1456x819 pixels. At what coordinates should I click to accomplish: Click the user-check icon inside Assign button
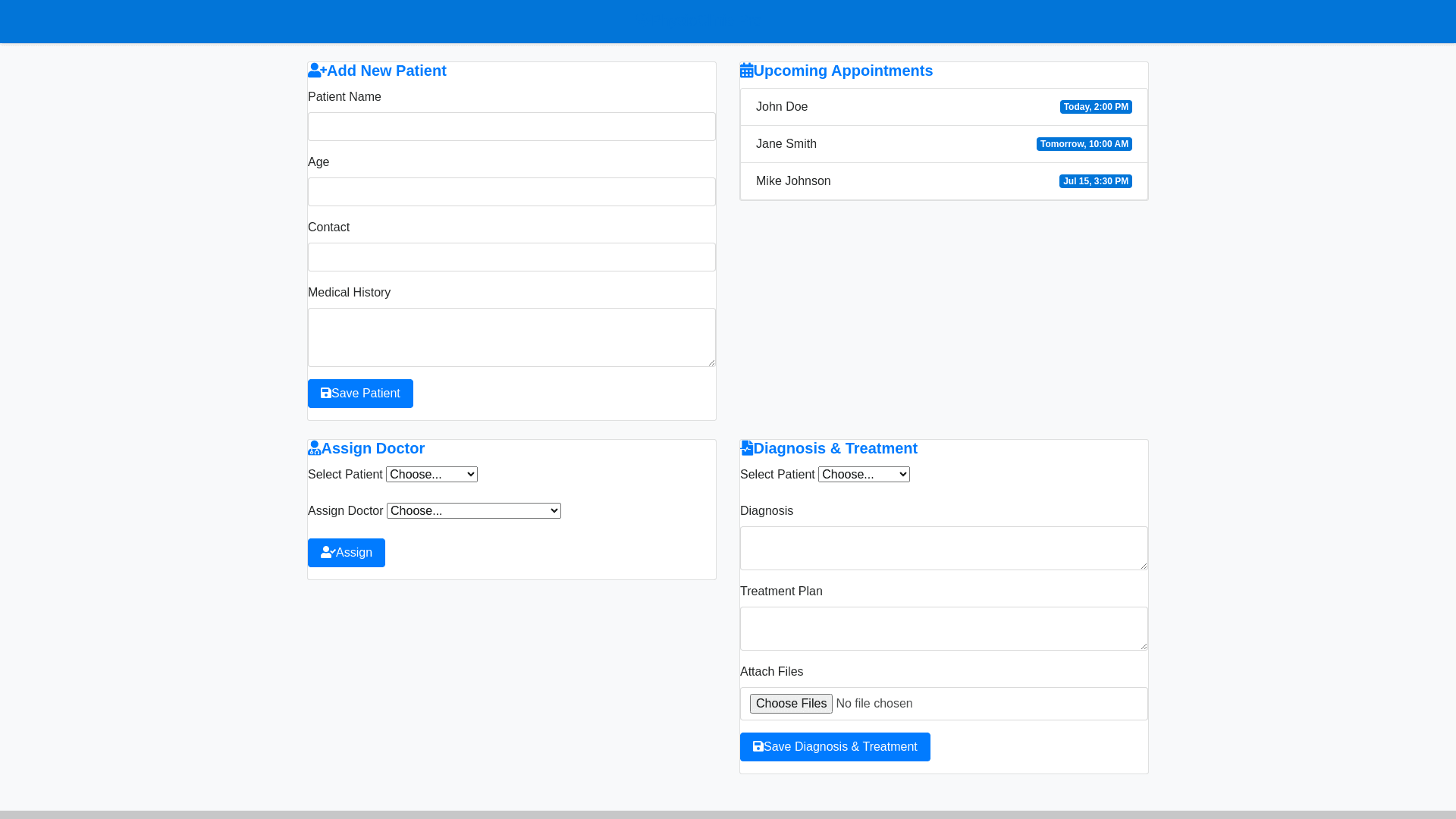click(327, 552)
